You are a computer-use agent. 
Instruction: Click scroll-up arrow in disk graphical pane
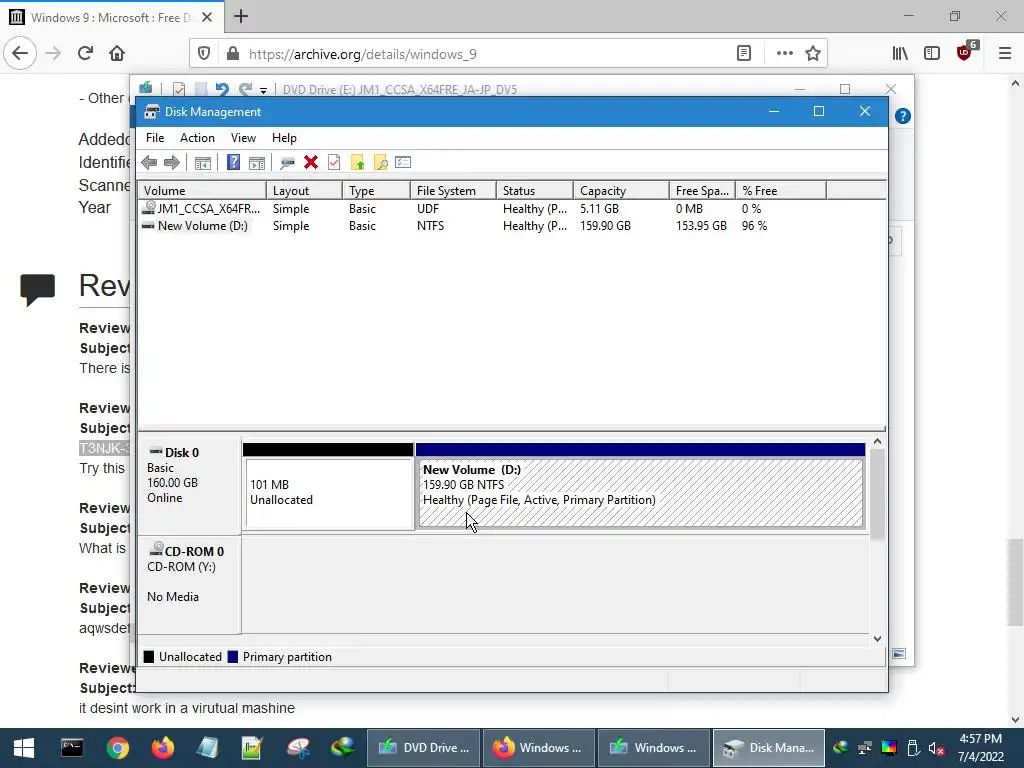click(x=878, y=442)
